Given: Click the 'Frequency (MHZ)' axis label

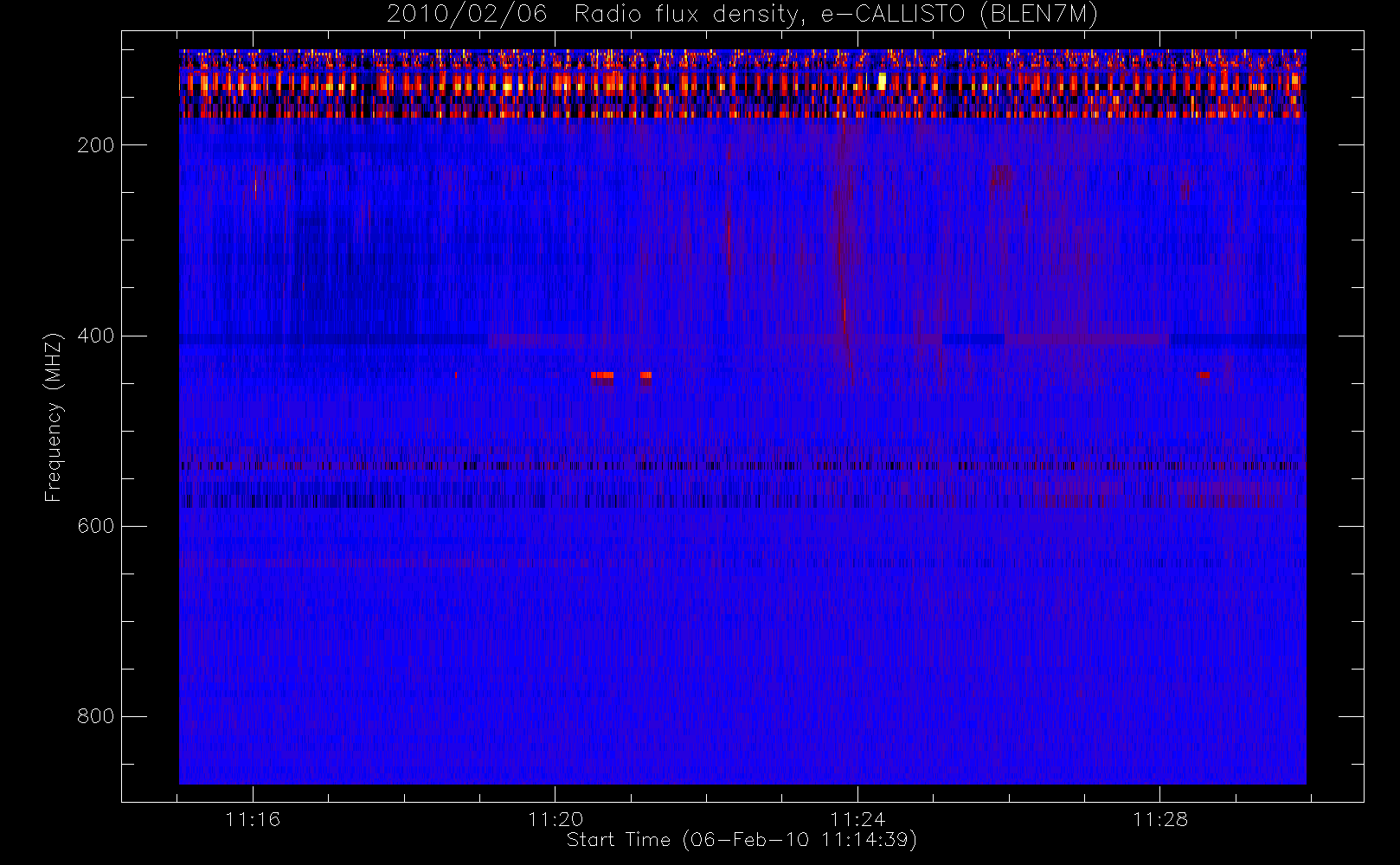Looking at the screenshot, I should 54,417.
